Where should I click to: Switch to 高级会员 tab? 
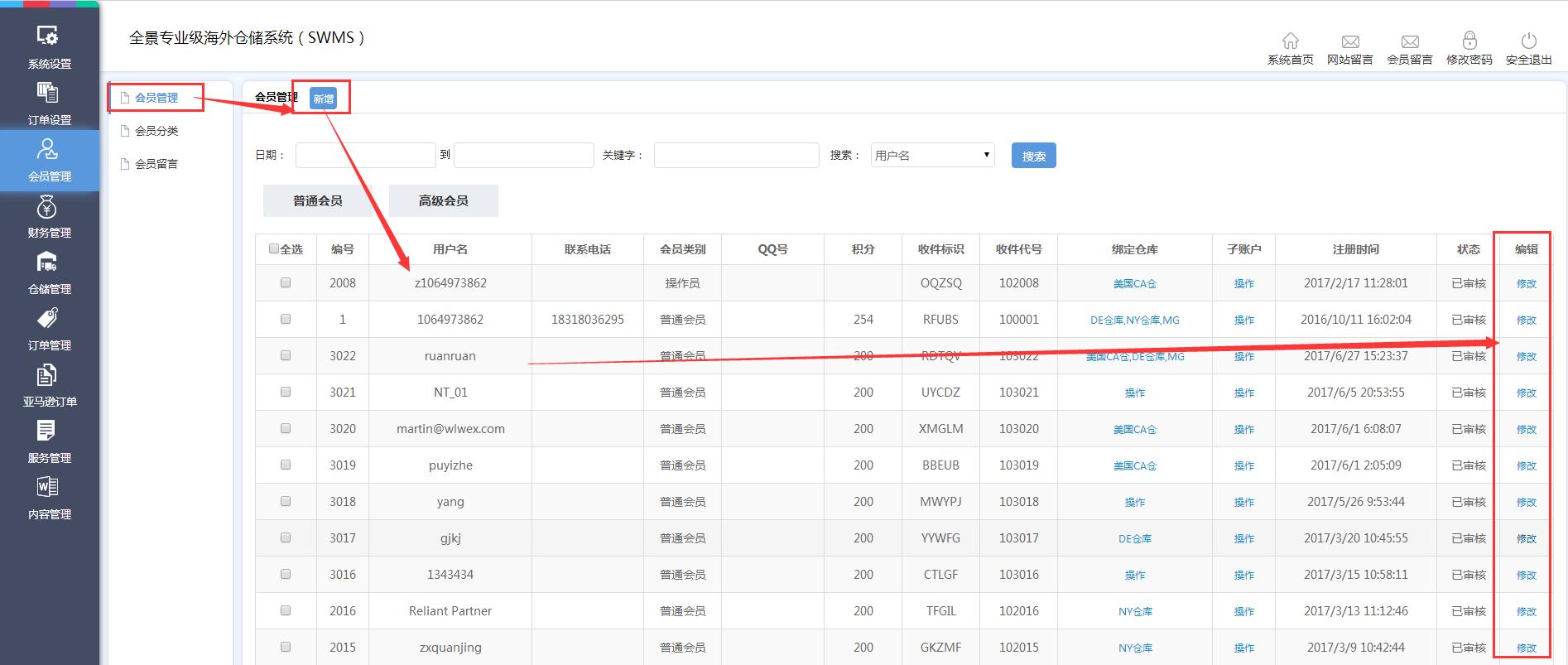point(443,200)
